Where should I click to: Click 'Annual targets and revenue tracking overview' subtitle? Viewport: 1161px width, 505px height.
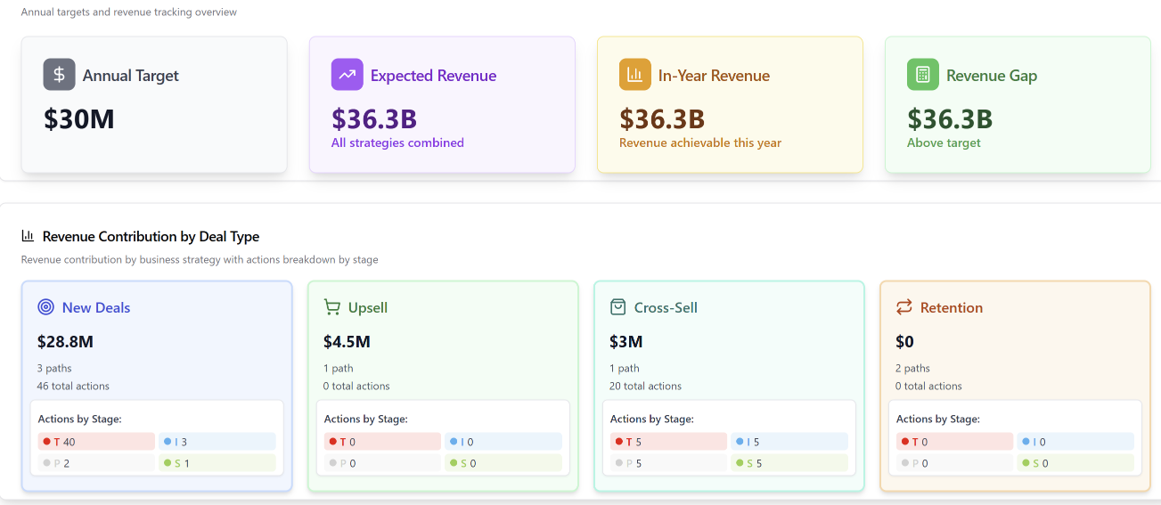coord(129,13)
